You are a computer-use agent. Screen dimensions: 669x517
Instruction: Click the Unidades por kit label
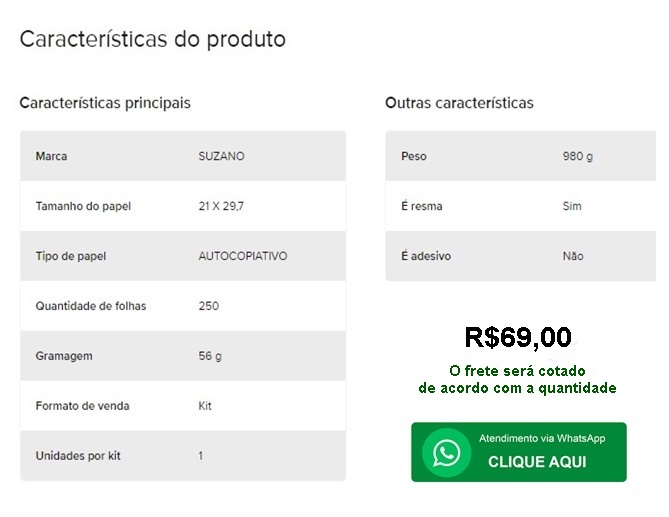point(78,456)
